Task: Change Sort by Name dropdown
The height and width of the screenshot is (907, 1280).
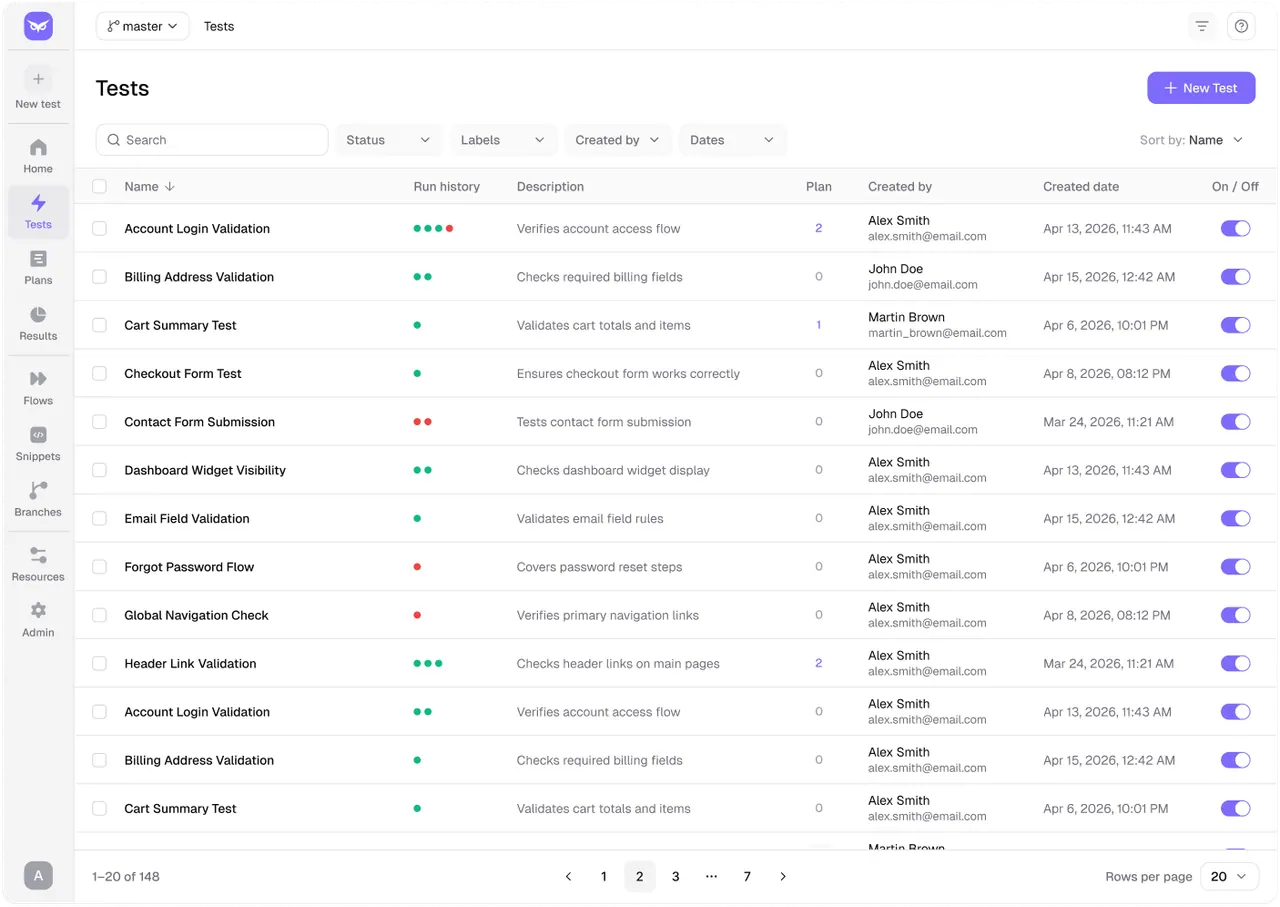Action: [1192, 140]
